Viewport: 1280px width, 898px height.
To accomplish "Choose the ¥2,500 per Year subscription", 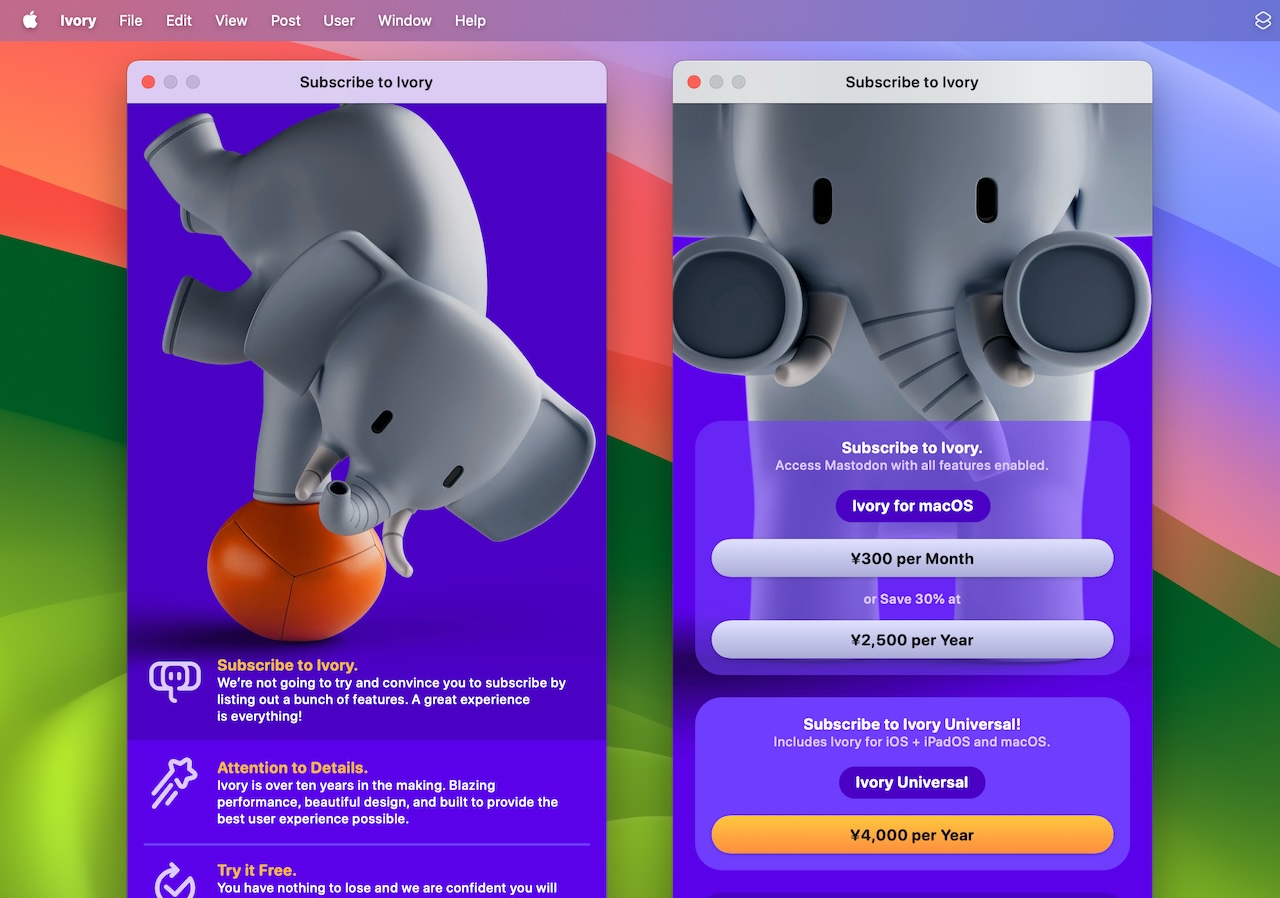I will tap(912, 640).
